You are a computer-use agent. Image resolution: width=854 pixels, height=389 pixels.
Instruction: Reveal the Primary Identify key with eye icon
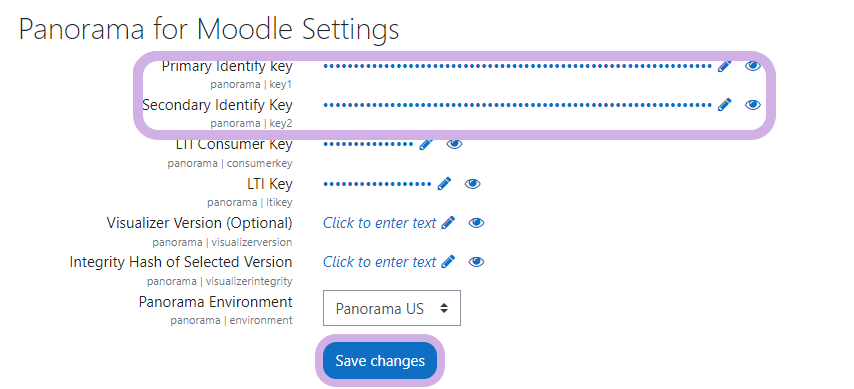tap(753, 66)
